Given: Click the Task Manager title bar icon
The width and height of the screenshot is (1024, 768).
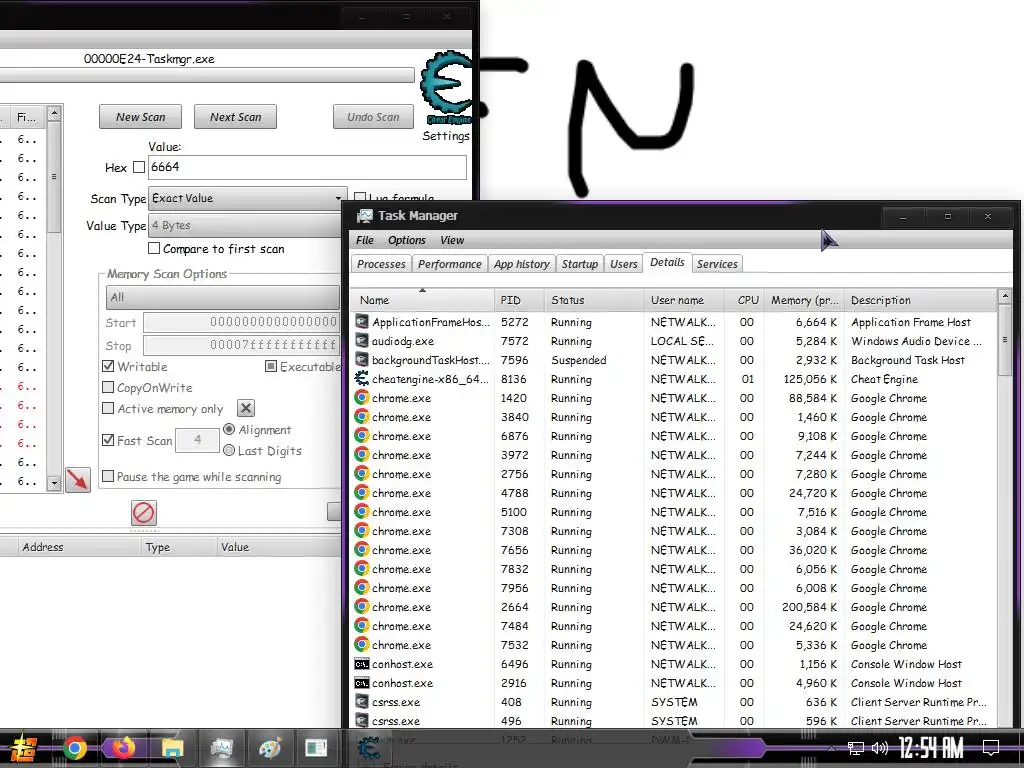Looking at the screenshot, I should (364, 216).
